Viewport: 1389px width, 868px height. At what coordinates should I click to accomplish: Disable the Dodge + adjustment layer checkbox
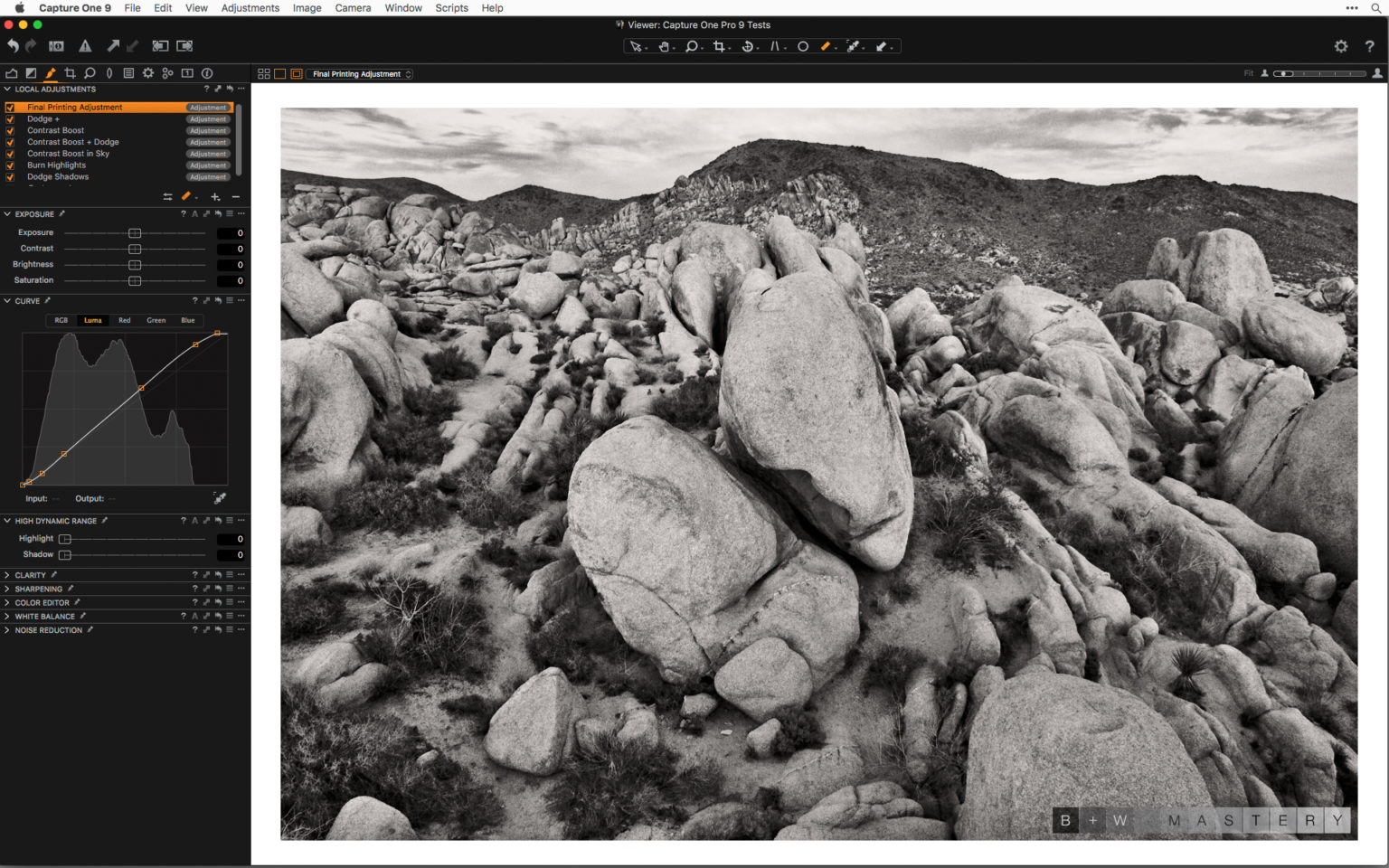click(10, 118)
